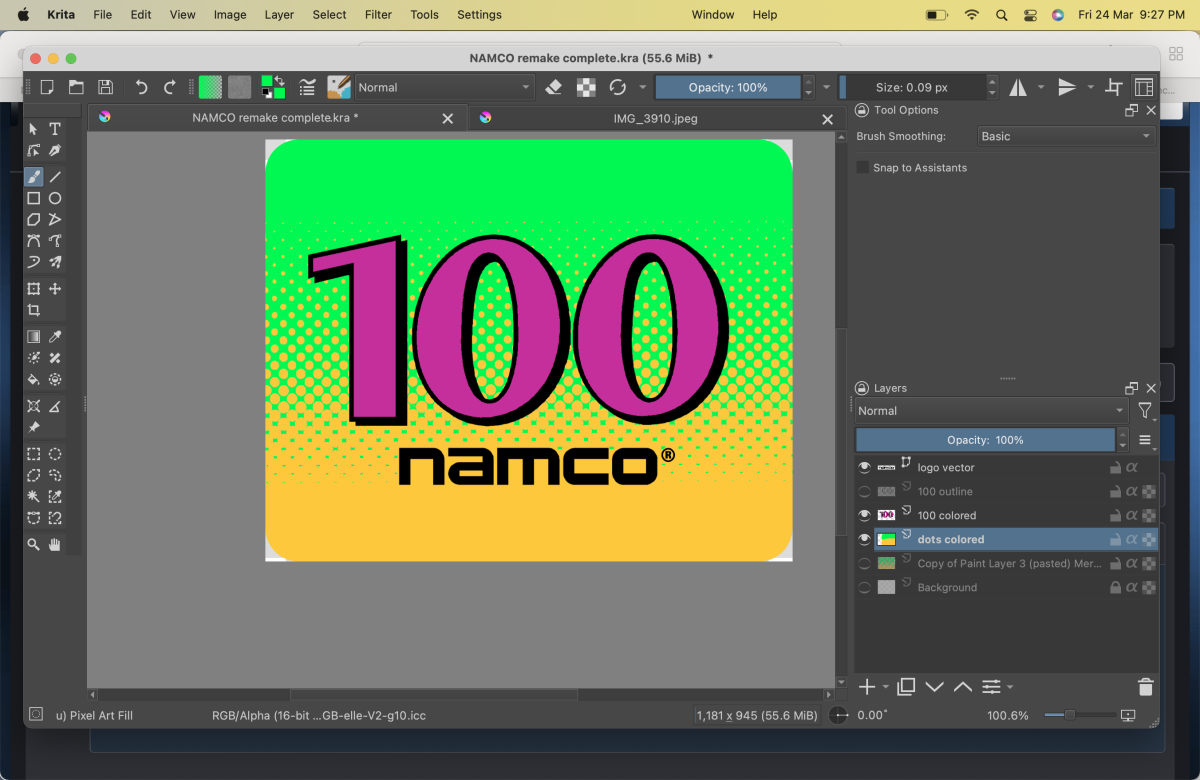Viewport: 1200px width, 780px height.
Task: Delete the selected layer with trash icon
Action: (1146, 687)
